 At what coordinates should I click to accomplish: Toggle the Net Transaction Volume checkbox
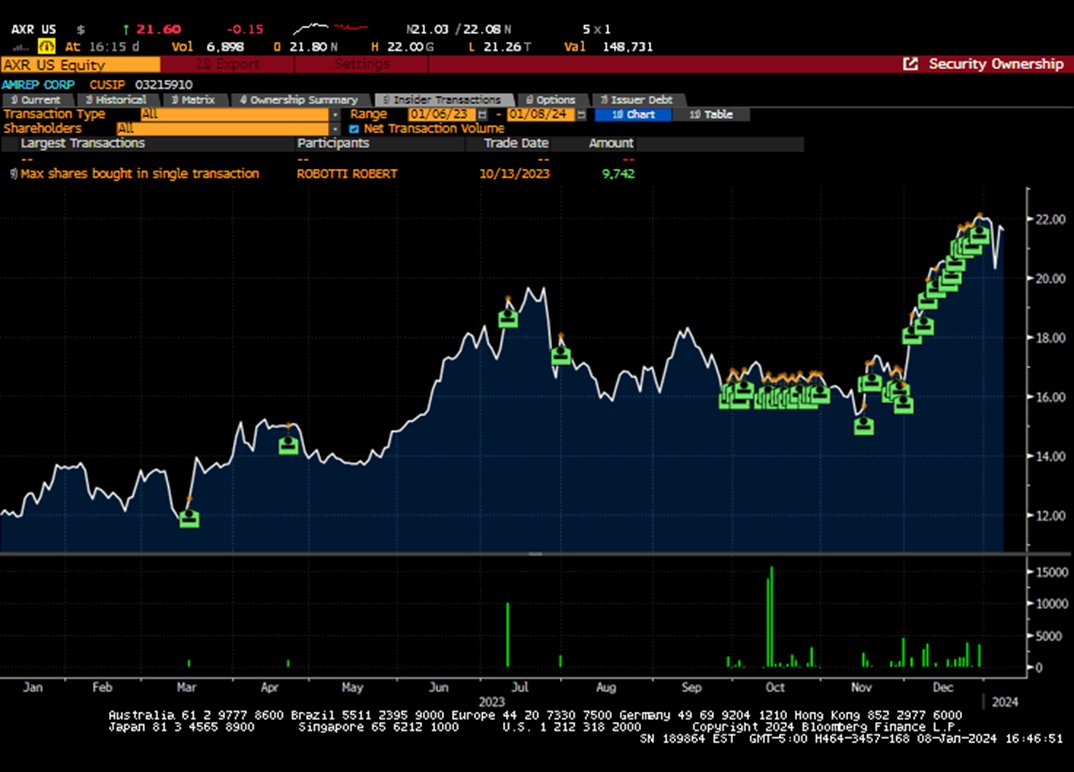pyautogui.click(x=354, y=129)
